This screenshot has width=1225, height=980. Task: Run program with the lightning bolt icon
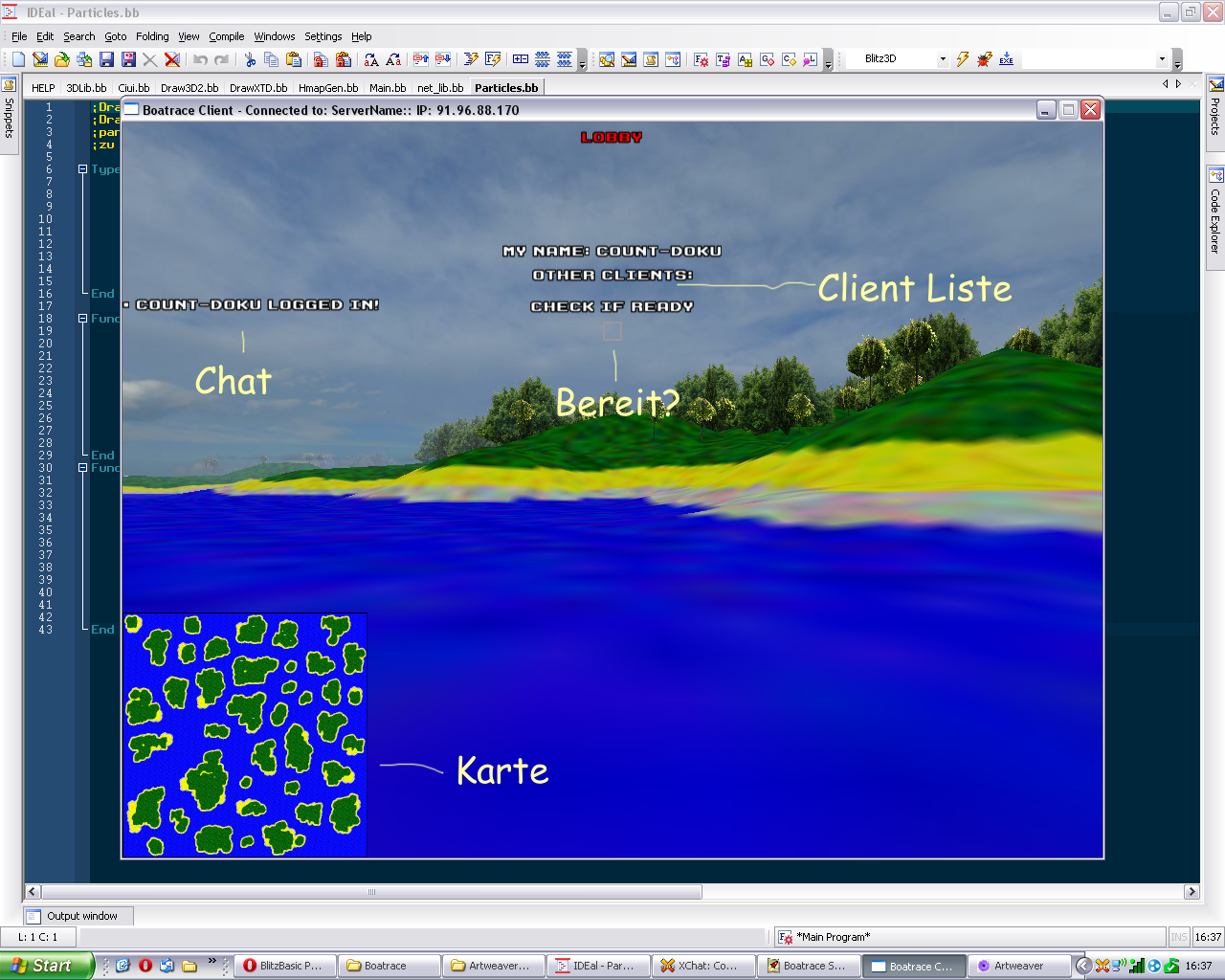963,59
